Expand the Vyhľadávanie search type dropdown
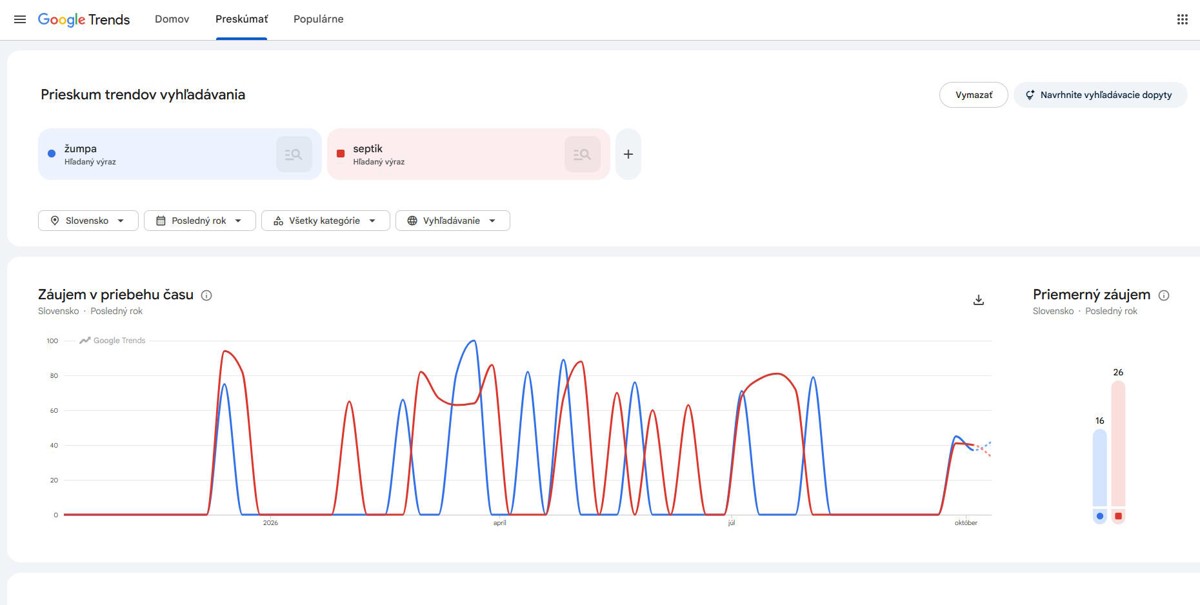Viewport: 1200px width, 605px height. click(x=452, y=221)
